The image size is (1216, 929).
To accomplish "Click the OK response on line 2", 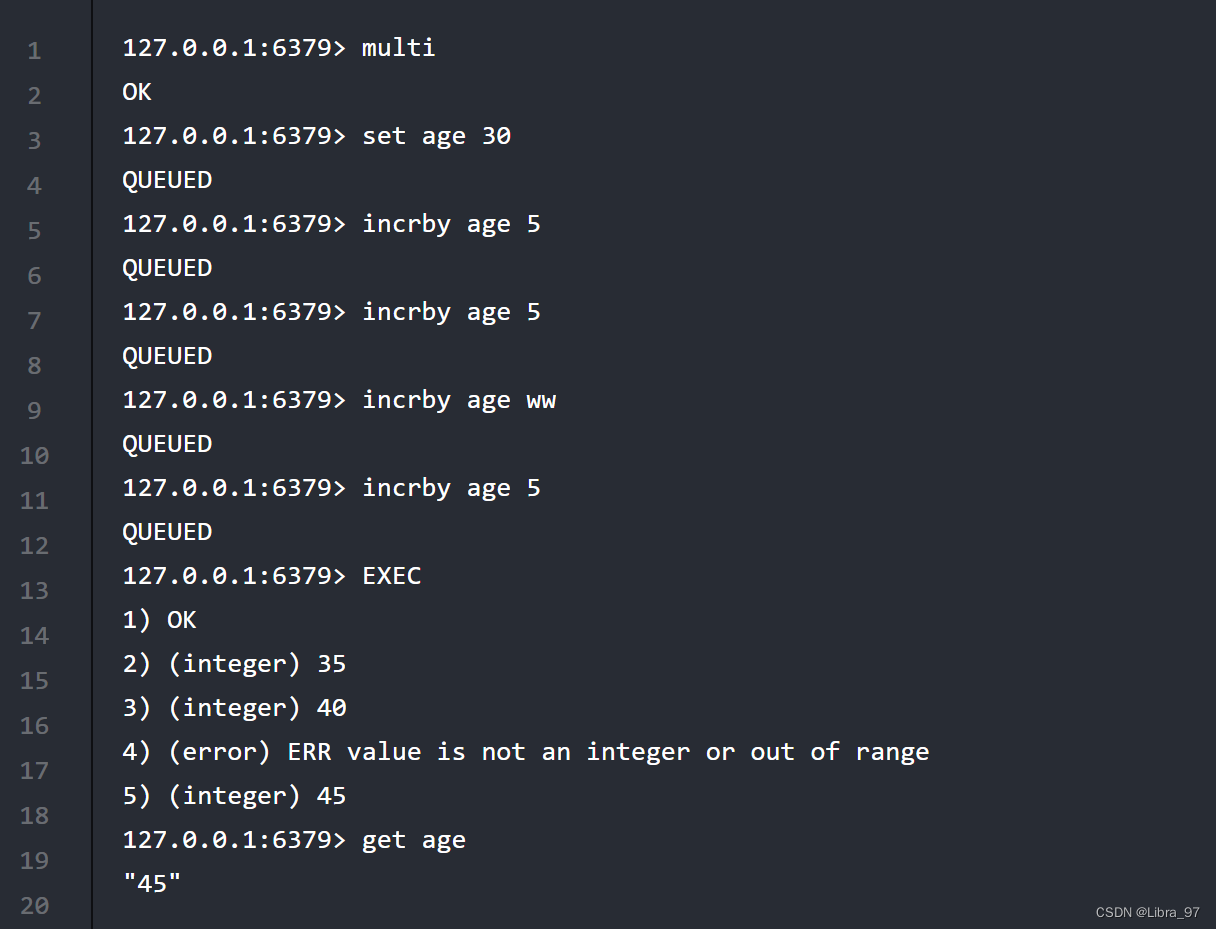I will [137, 92].
